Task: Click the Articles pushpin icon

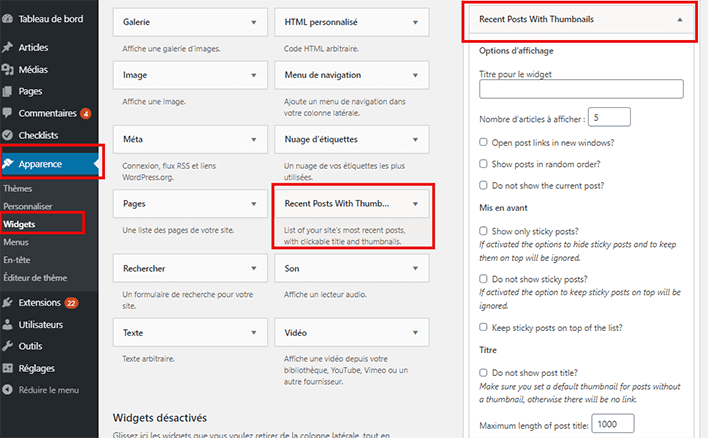Action: 7,47
